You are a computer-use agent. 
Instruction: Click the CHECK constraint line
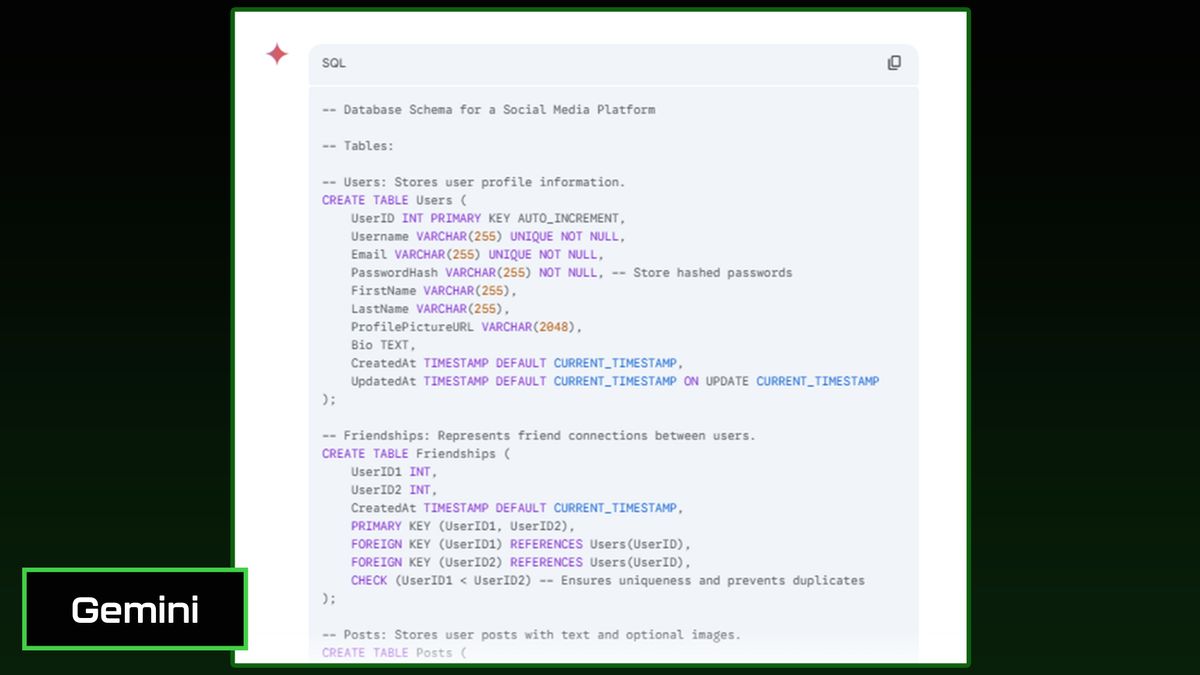(x=606, y=580)
